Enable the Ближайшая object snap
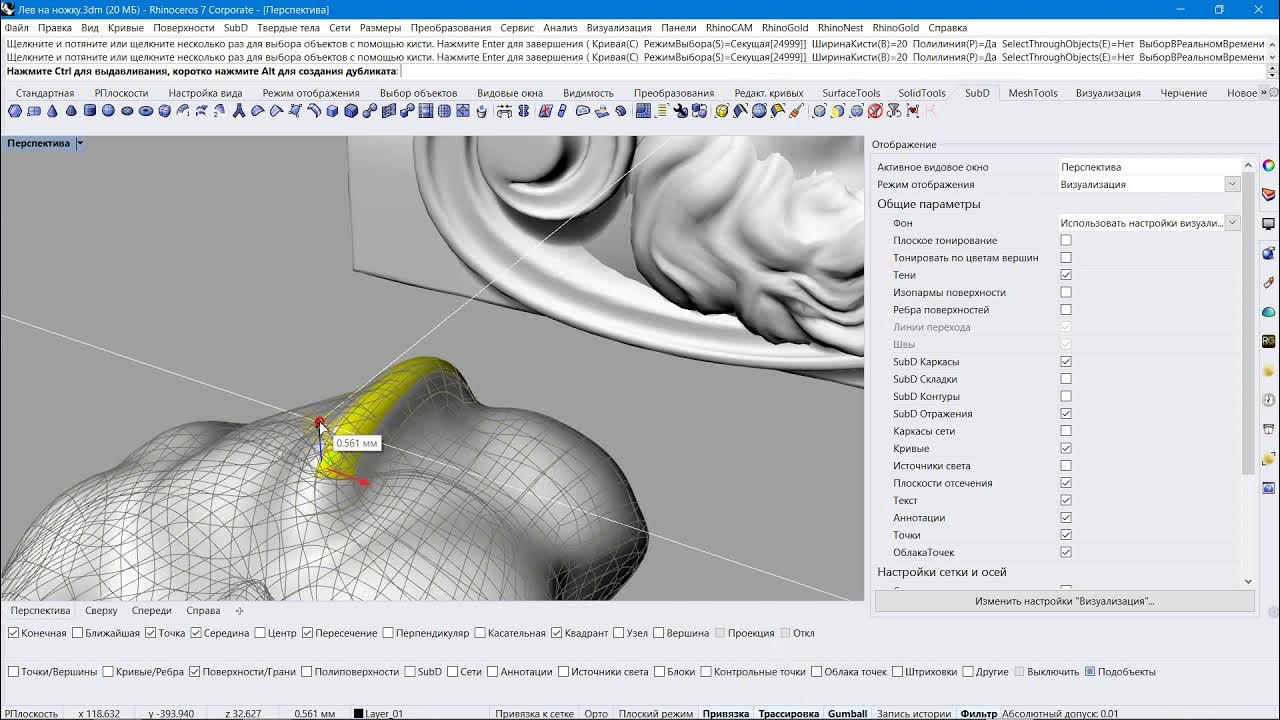The image size is (1280, 720). pos(78,633)
